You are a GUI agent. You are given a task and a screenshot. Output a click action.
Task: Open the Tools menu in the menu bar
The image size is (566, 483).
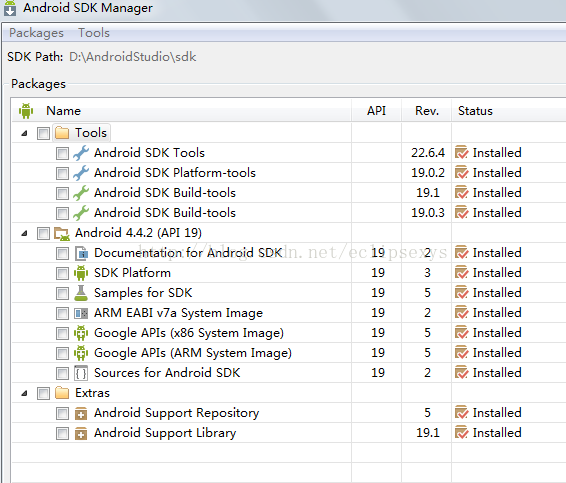[x=94, y=33]
